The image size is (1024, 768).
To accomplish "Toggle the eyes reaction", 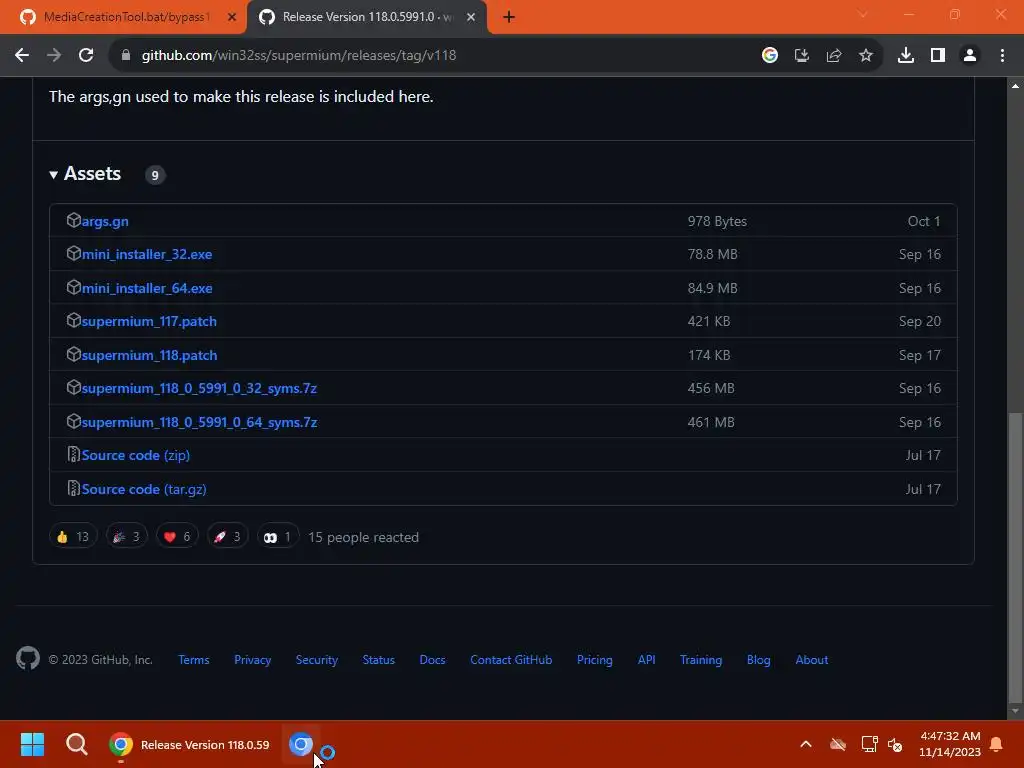I will [278, 537].
